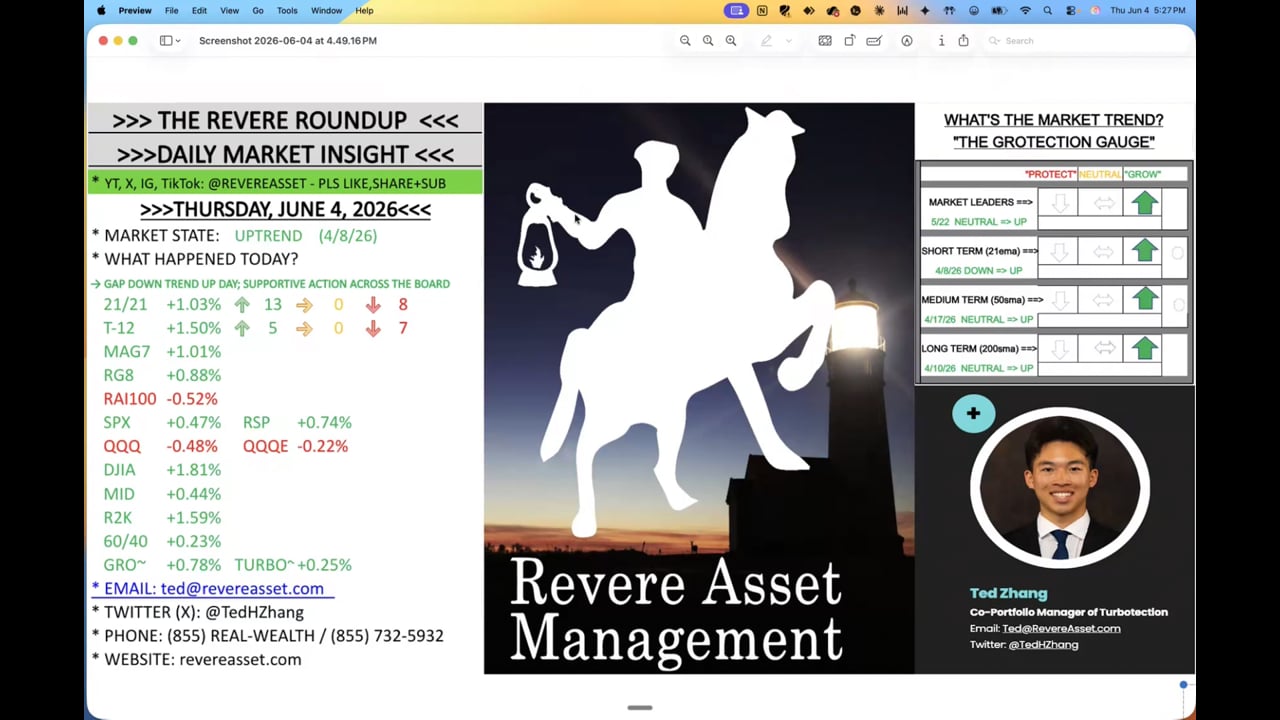The image size is (1280, 720).
Task: Click the Market Leaders neutral sideways arrow
Action: click(1103, 203)
